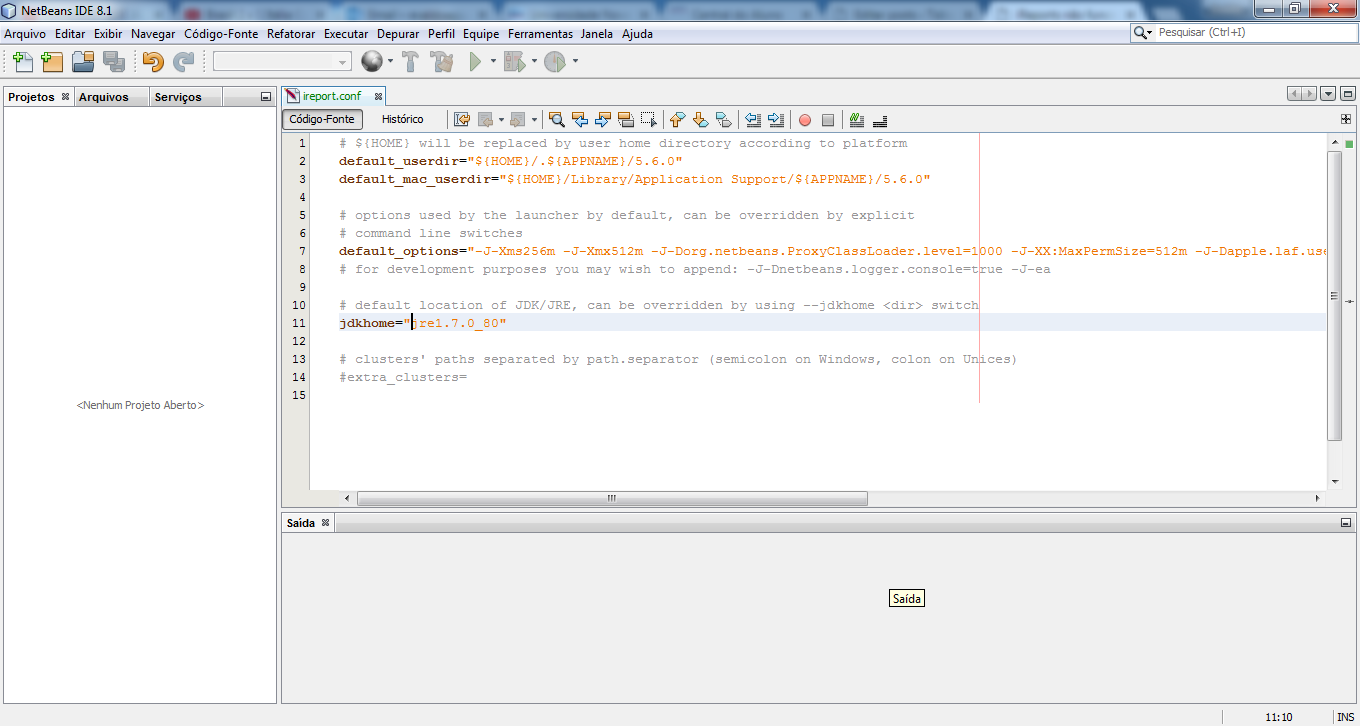Click the New Project toolbar icon
This screenshot has width=1360, height=726.
pyautogui.click(x=52, y=62)
